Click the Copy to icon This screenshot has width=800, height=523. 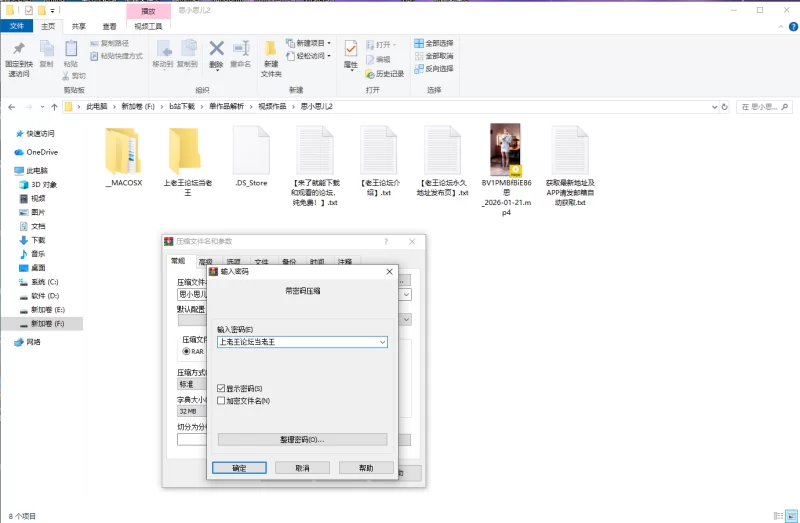click(188, 48)
